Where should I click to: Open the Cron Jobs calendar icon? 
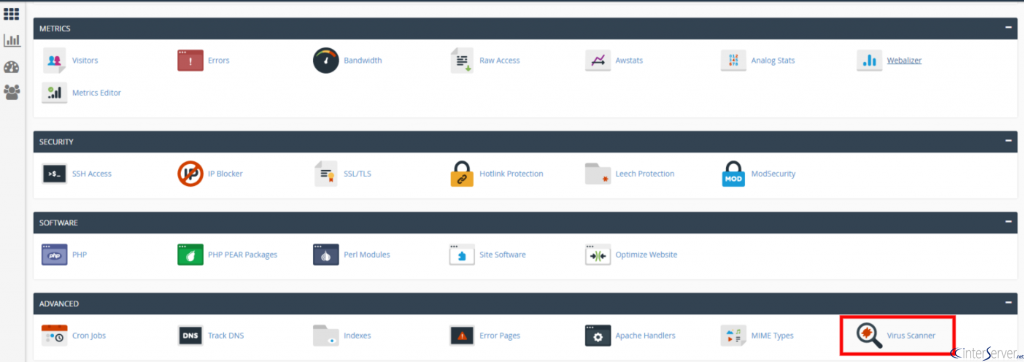pos(54,335)
